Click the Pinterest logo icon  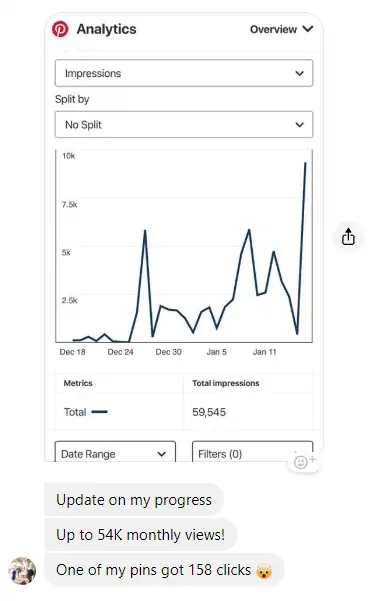60,30
